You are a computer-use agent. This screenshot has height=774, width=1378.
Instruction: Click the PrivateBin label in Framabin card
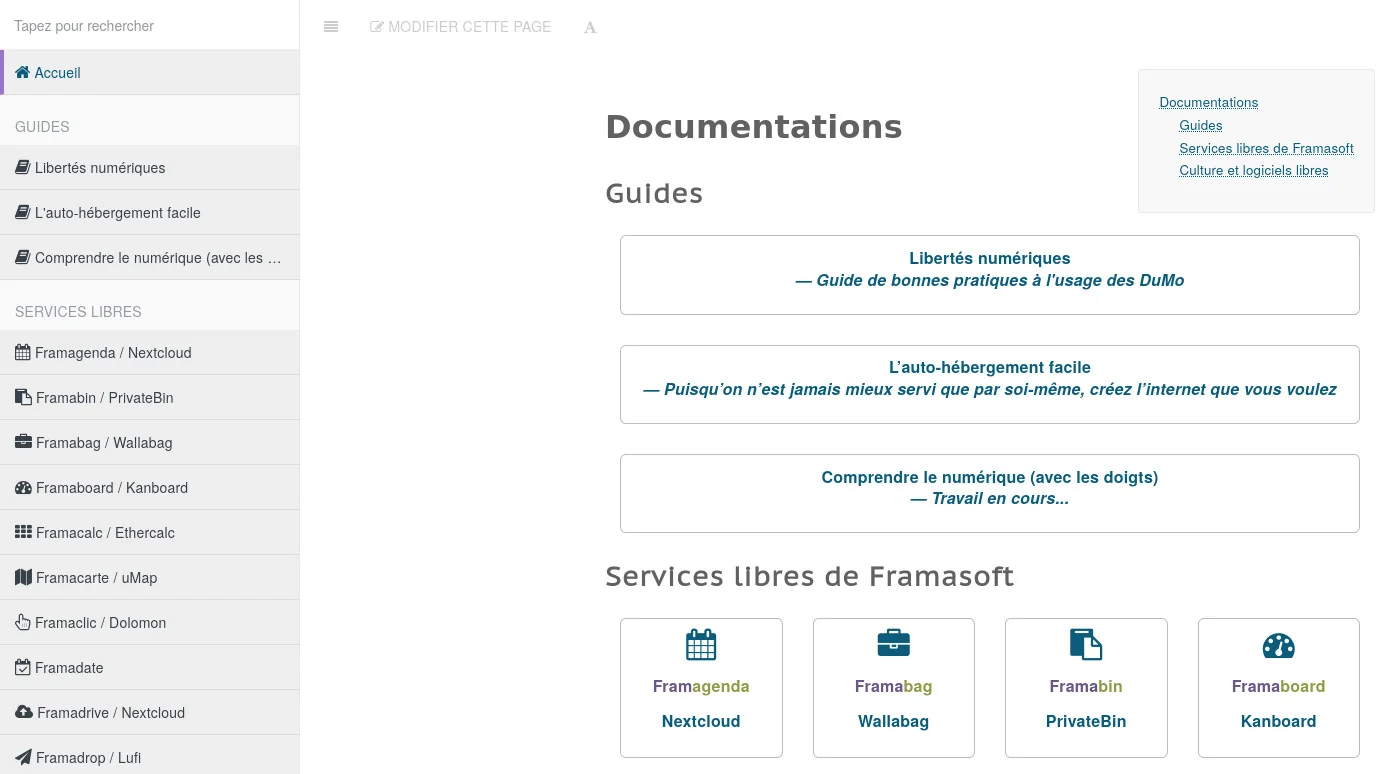[x=1086, y=722]
